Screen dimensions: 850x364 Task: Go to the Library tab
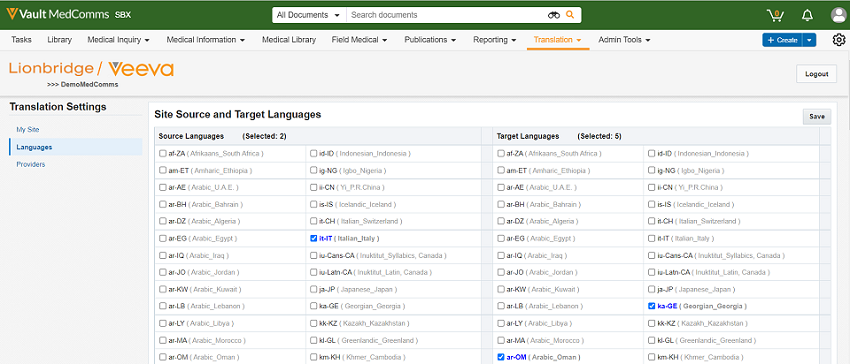(59, 40)
